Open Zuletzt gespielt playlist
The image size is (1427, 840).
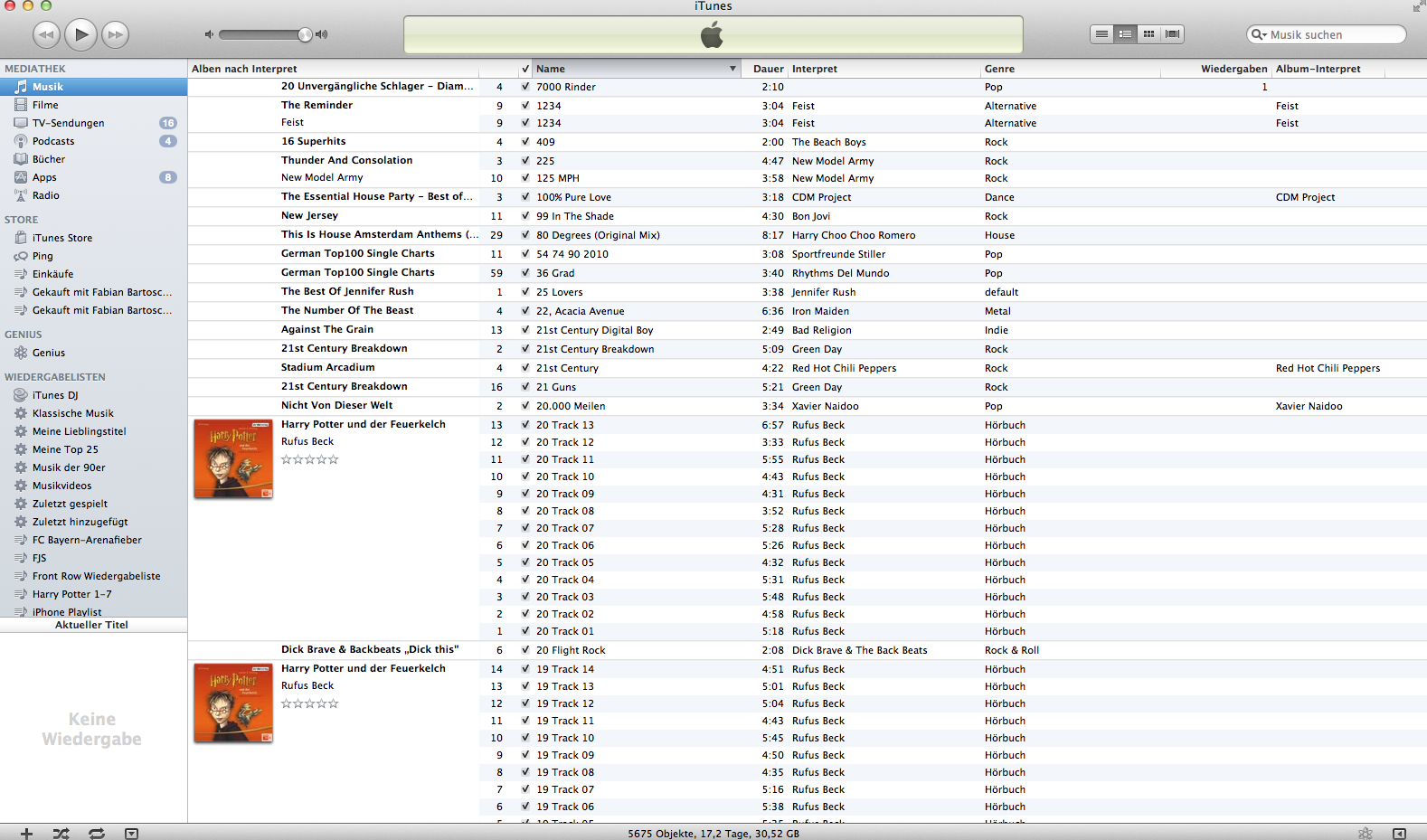[x=93, y=504]
